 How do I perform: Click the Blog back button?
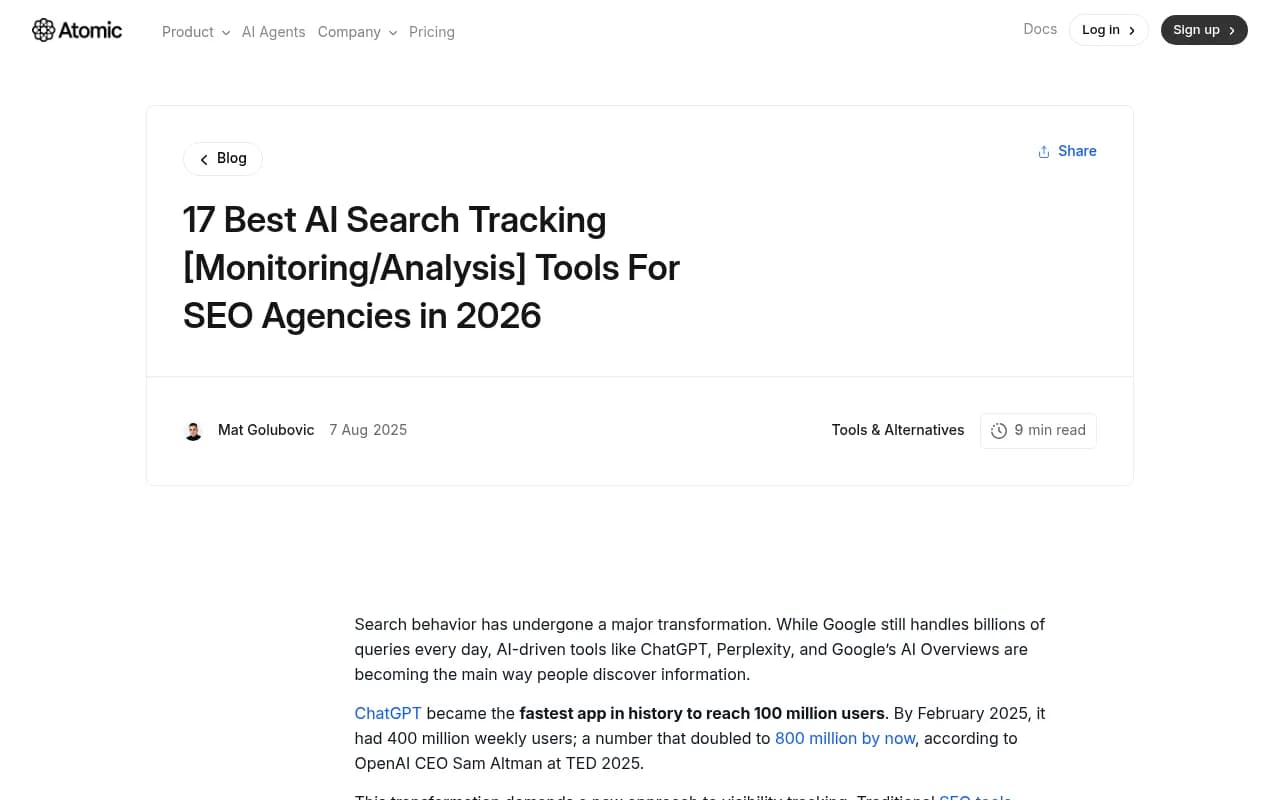[222, 158]
